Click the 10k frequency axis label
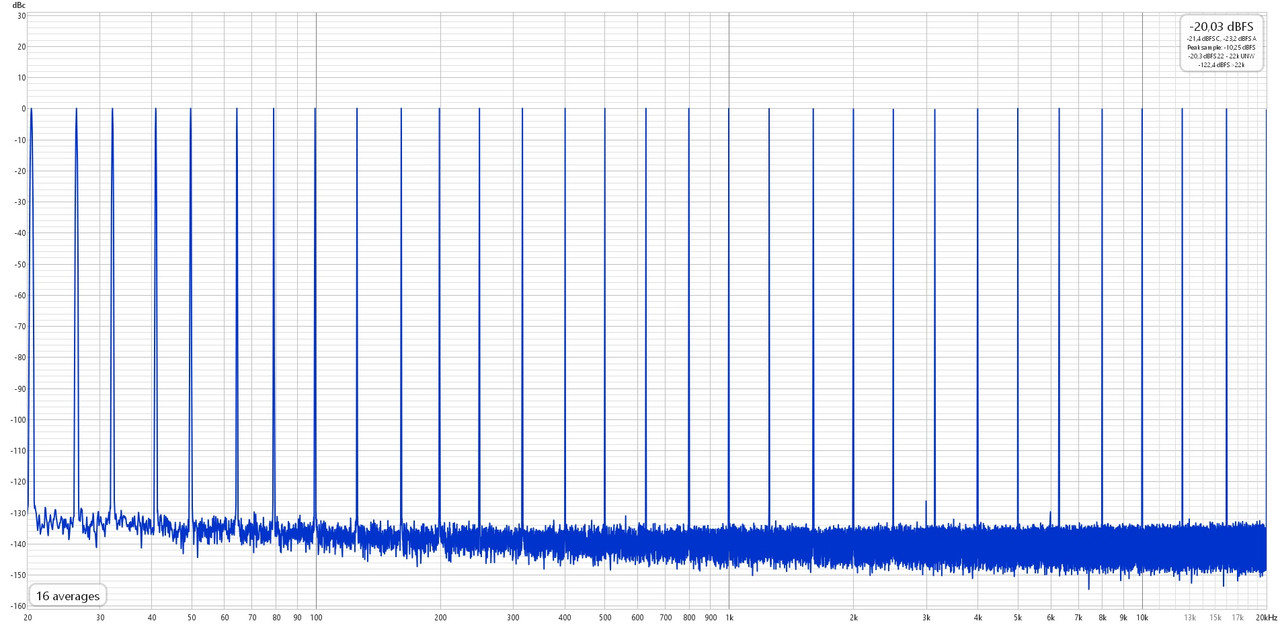Screen dimensions: 1280x625 tap(1141, 618)
